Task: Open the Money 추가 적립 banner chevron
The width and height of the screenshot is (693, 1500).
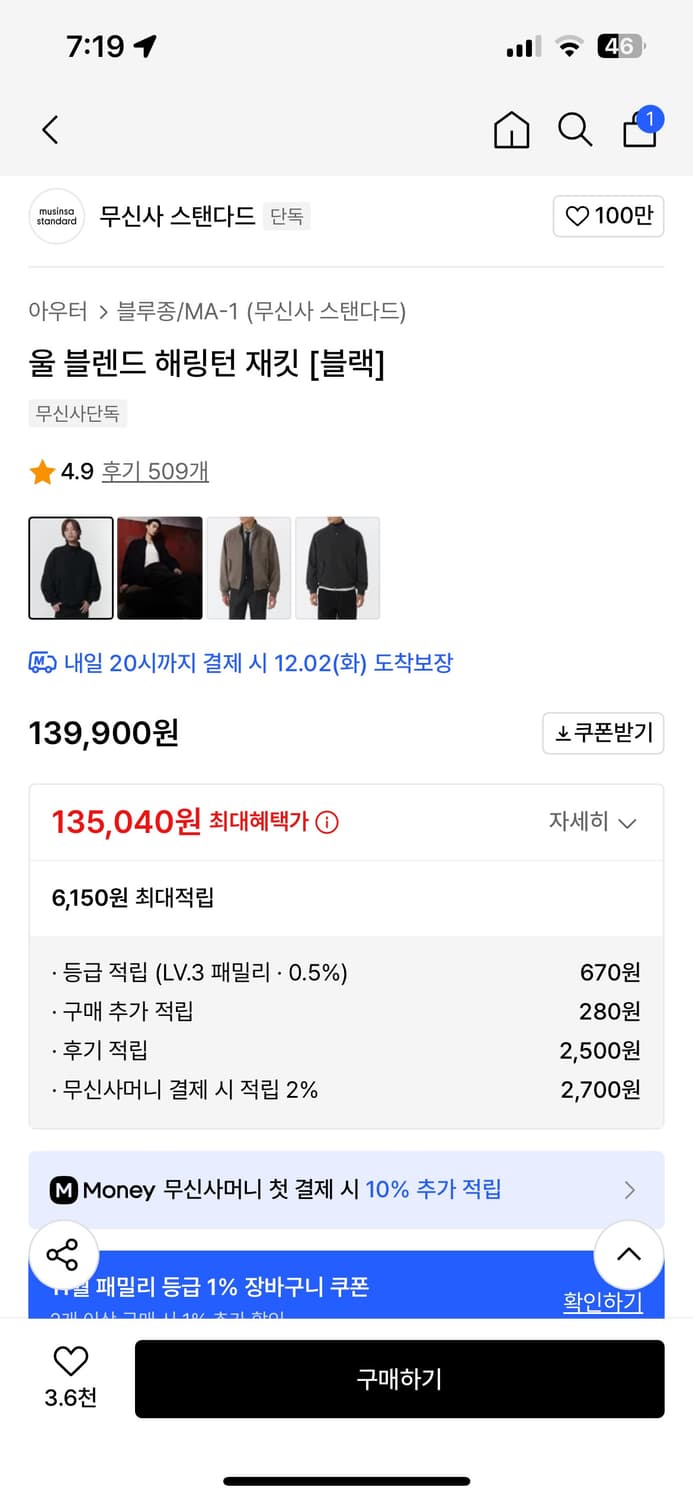Action: [630, 1190]
